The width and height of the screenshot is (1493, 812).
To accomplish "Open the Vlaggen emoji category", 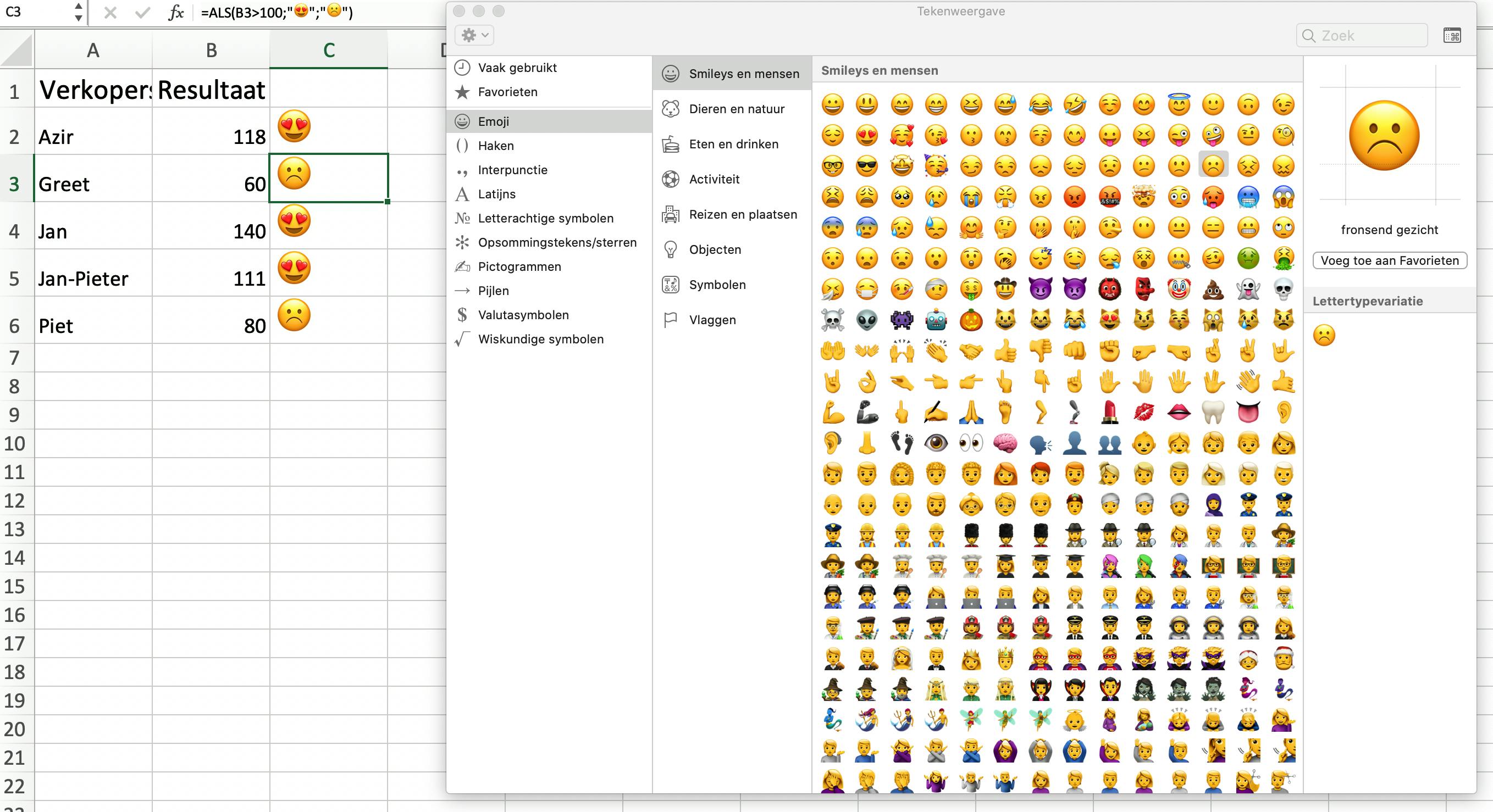I will 712,320.
